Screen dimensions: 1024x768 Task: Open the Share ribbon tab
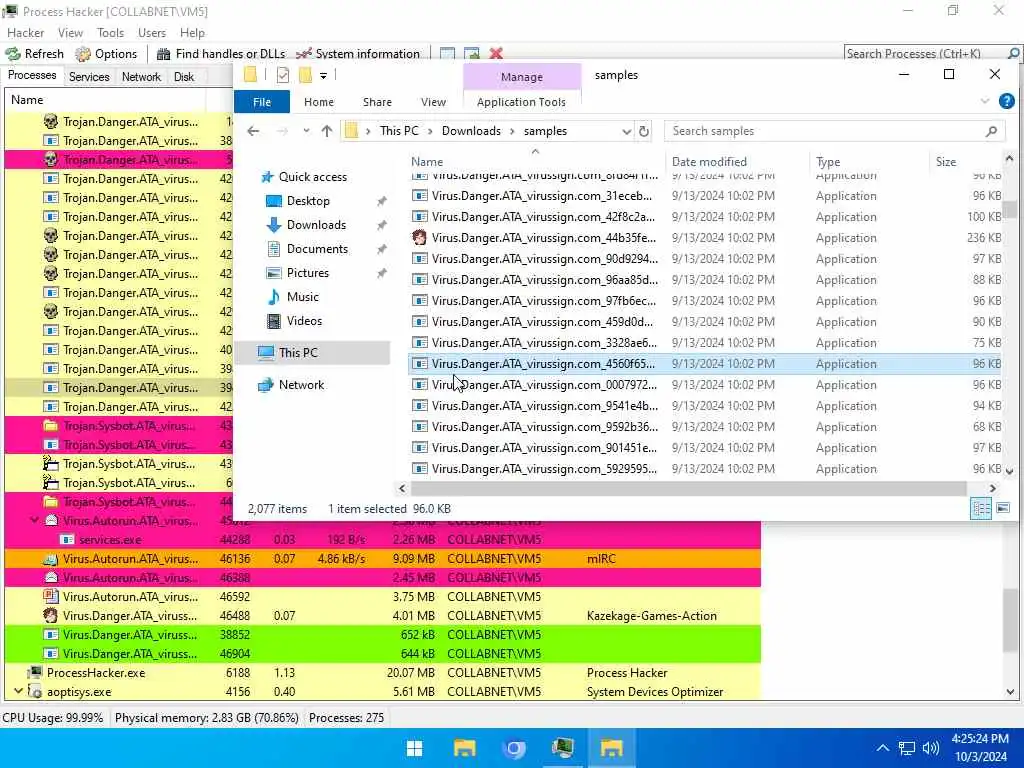coord(377,102)
